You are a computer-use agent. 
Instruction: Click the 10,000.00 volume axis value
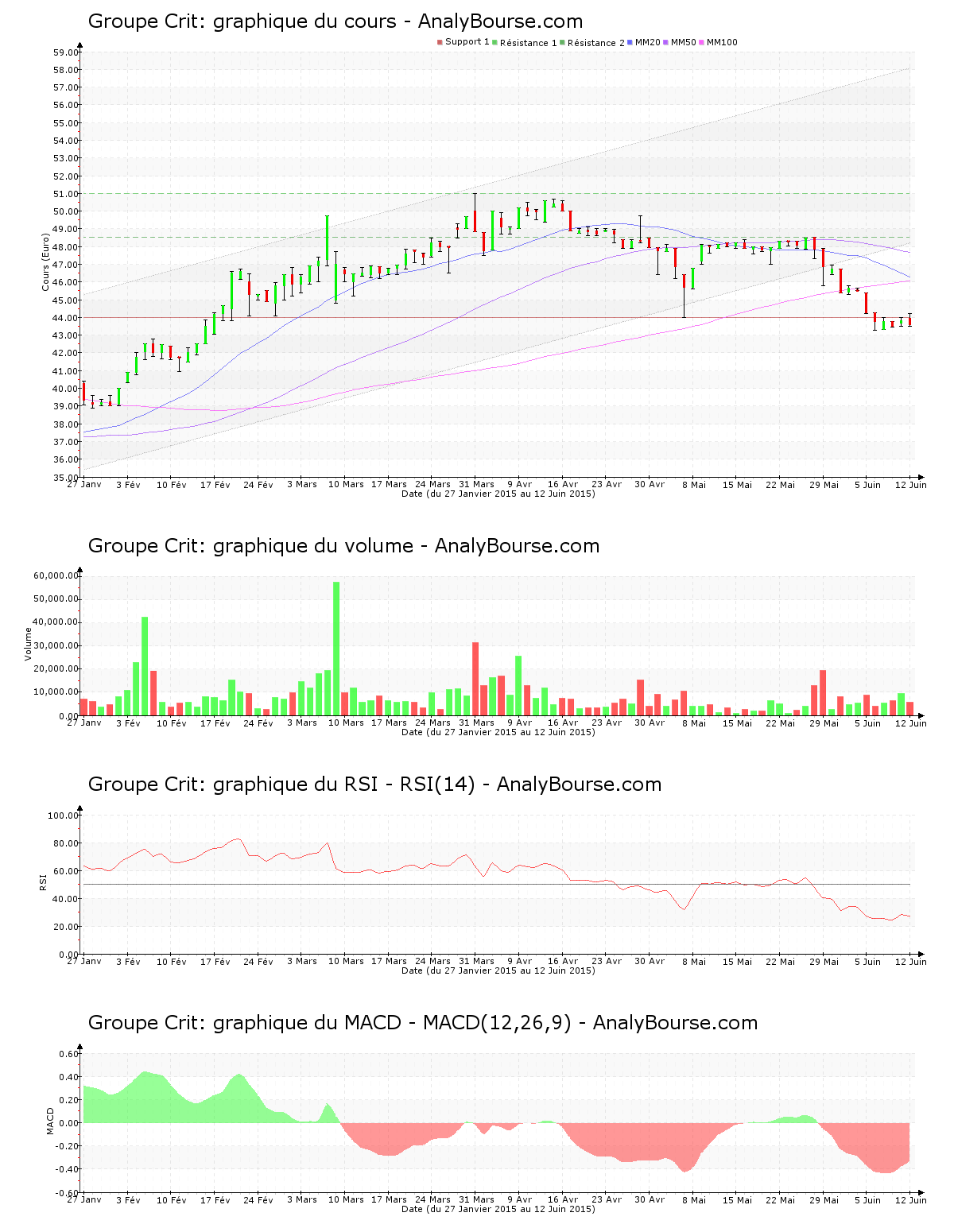[x=56, y=692]
